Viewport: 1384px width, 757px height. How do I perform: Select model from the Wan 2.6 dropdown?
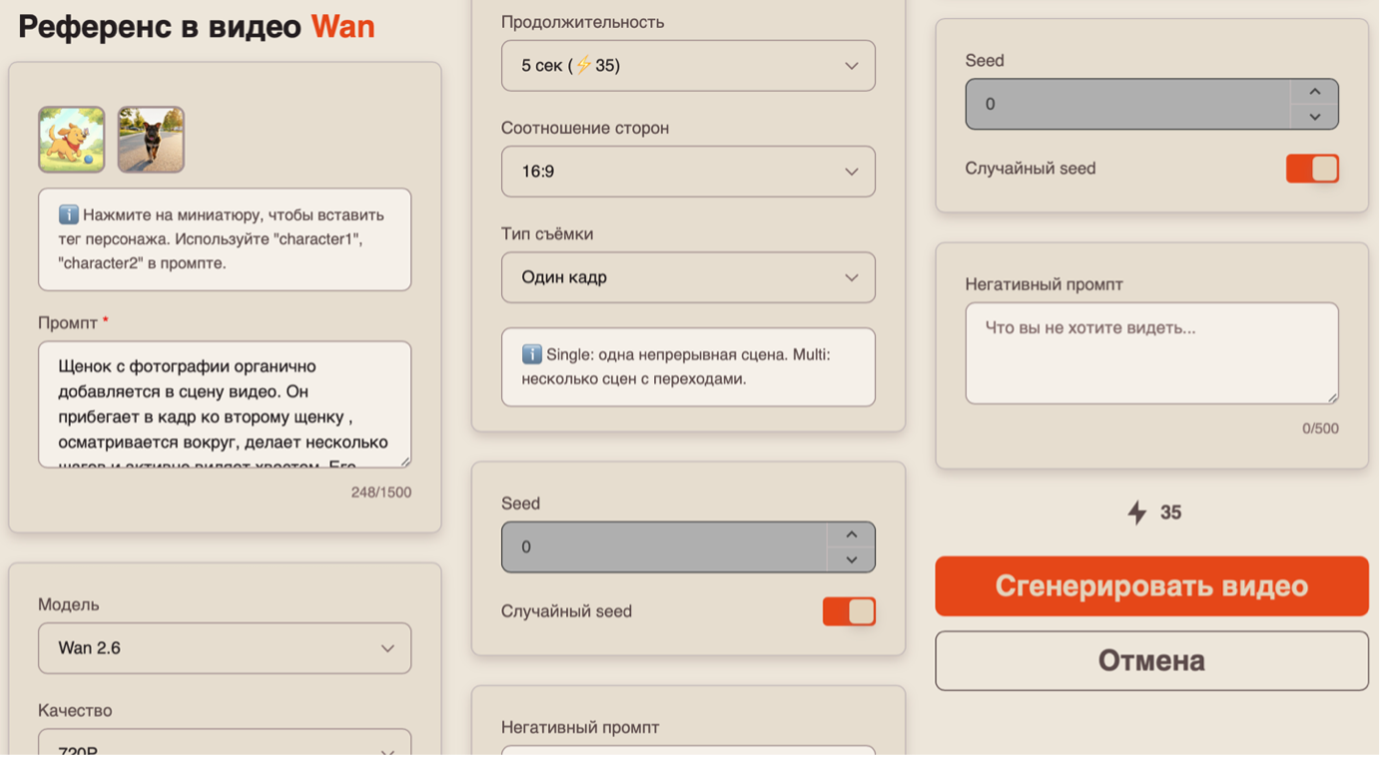click(224, 648)
